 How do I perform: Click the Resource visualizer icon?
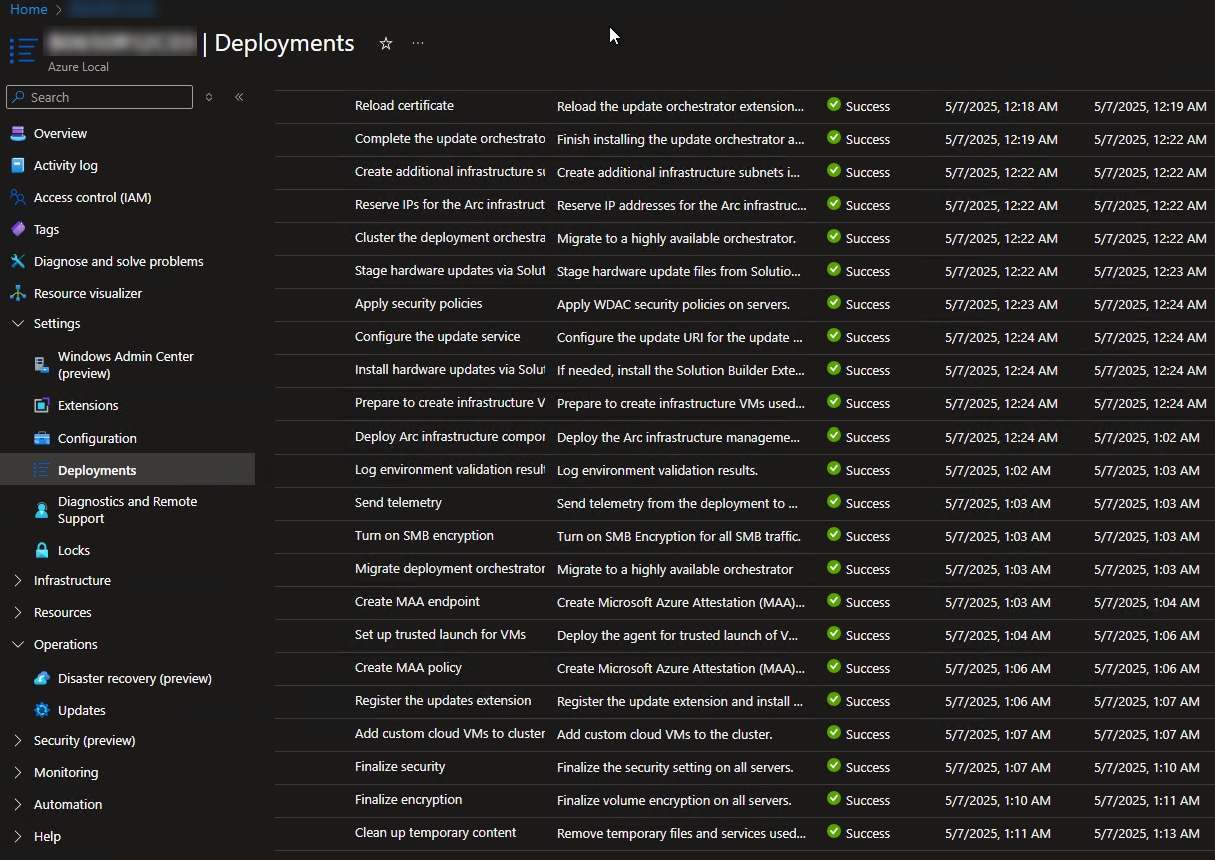[x=17, y=293]
